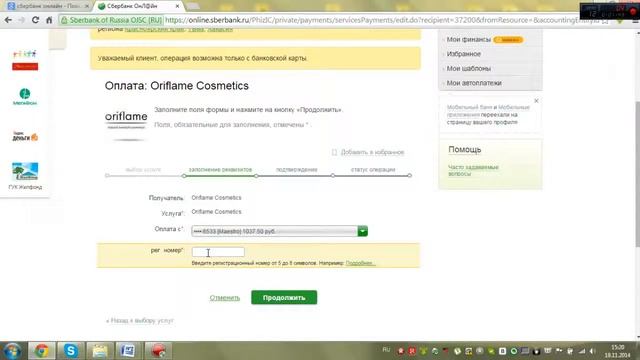Open the Яндекс Деньги payment icon
The image size is (640, 360).
[x=25, y=136]
